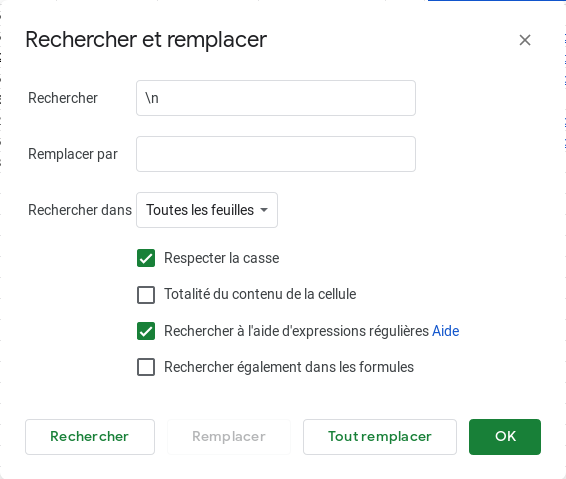Viewport: 566px width, 479px height.
Task: Click the Rechercher text field containing \n
Action: pyautogui.click(x=276, y=98)
